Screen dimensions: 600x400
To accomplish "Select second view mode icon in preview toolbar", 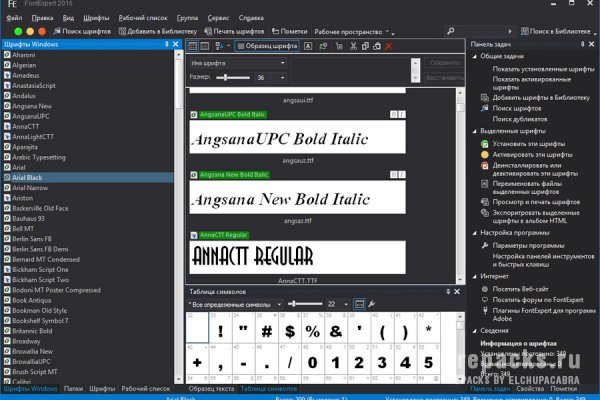I will [x=205, y=46].
